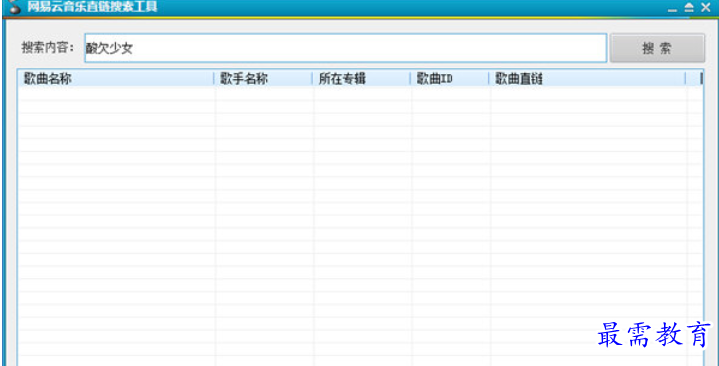Close the search tool window
The width and height of the screenshot is (719, 366).
coord(706,7)
